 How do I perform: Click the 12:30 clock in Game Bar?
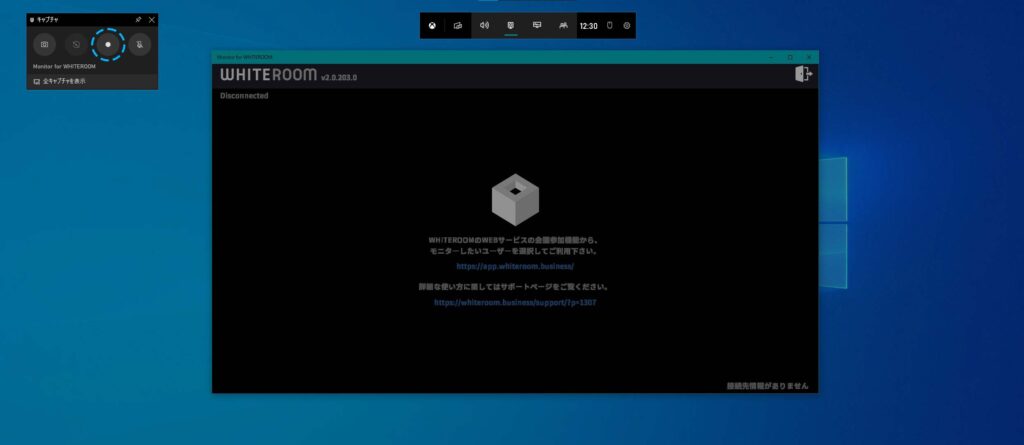(x=588, y=26)
